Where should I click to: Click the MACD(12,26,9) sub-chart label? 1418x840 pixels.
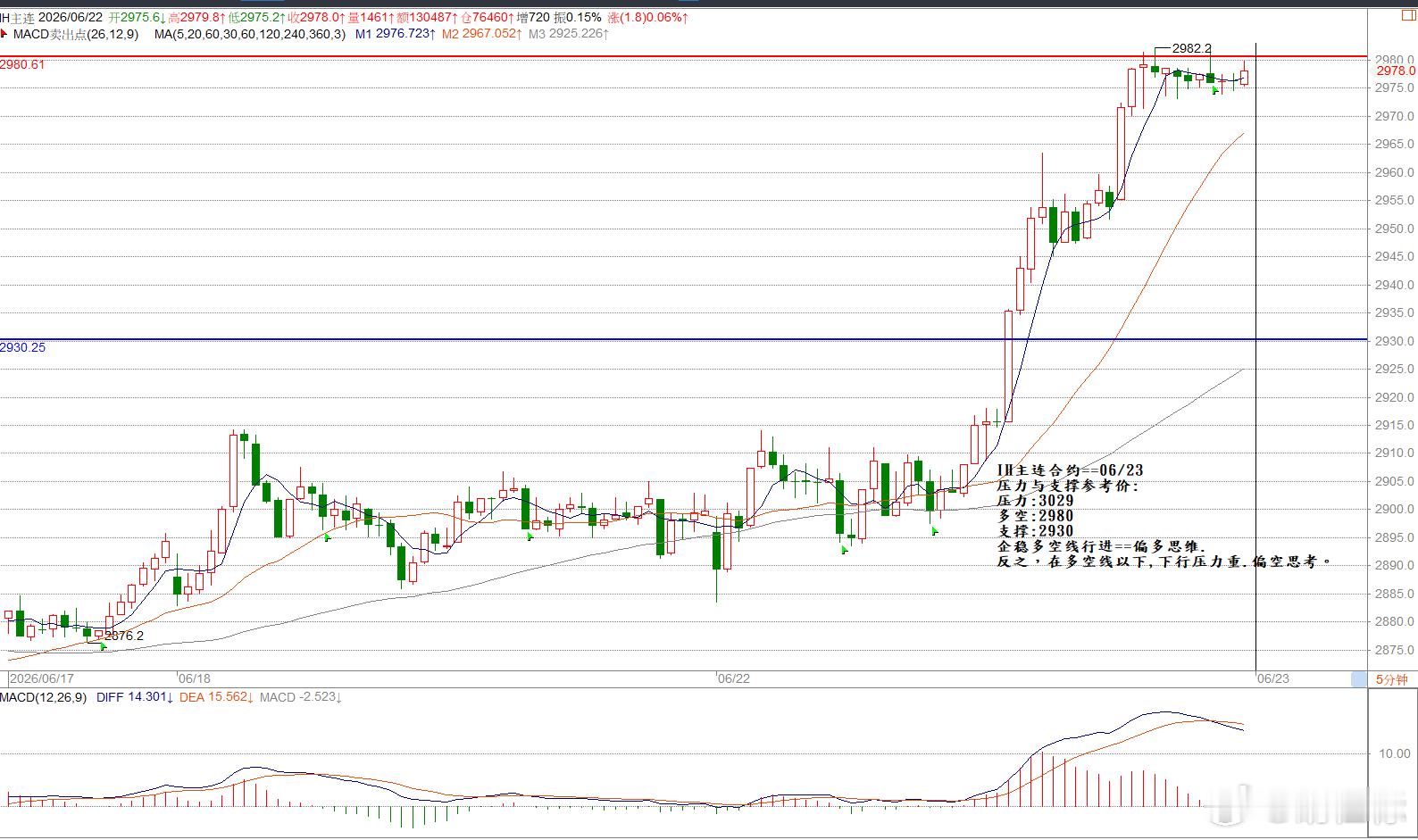click(x=44, y=696)
